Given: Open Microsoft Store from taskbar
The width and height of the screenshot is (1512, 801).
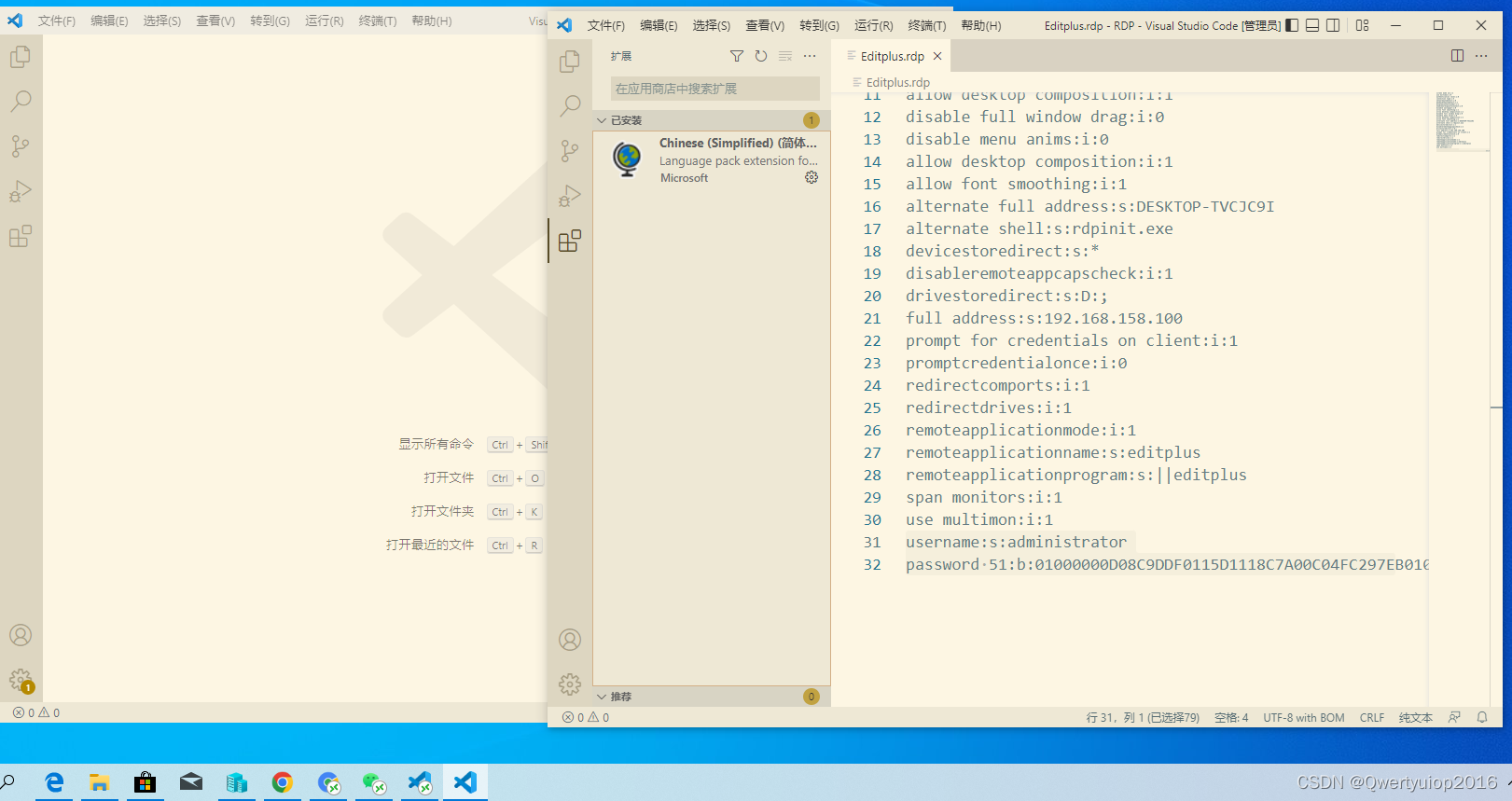Looking at the screenshot, I should [x=145, y=782].
